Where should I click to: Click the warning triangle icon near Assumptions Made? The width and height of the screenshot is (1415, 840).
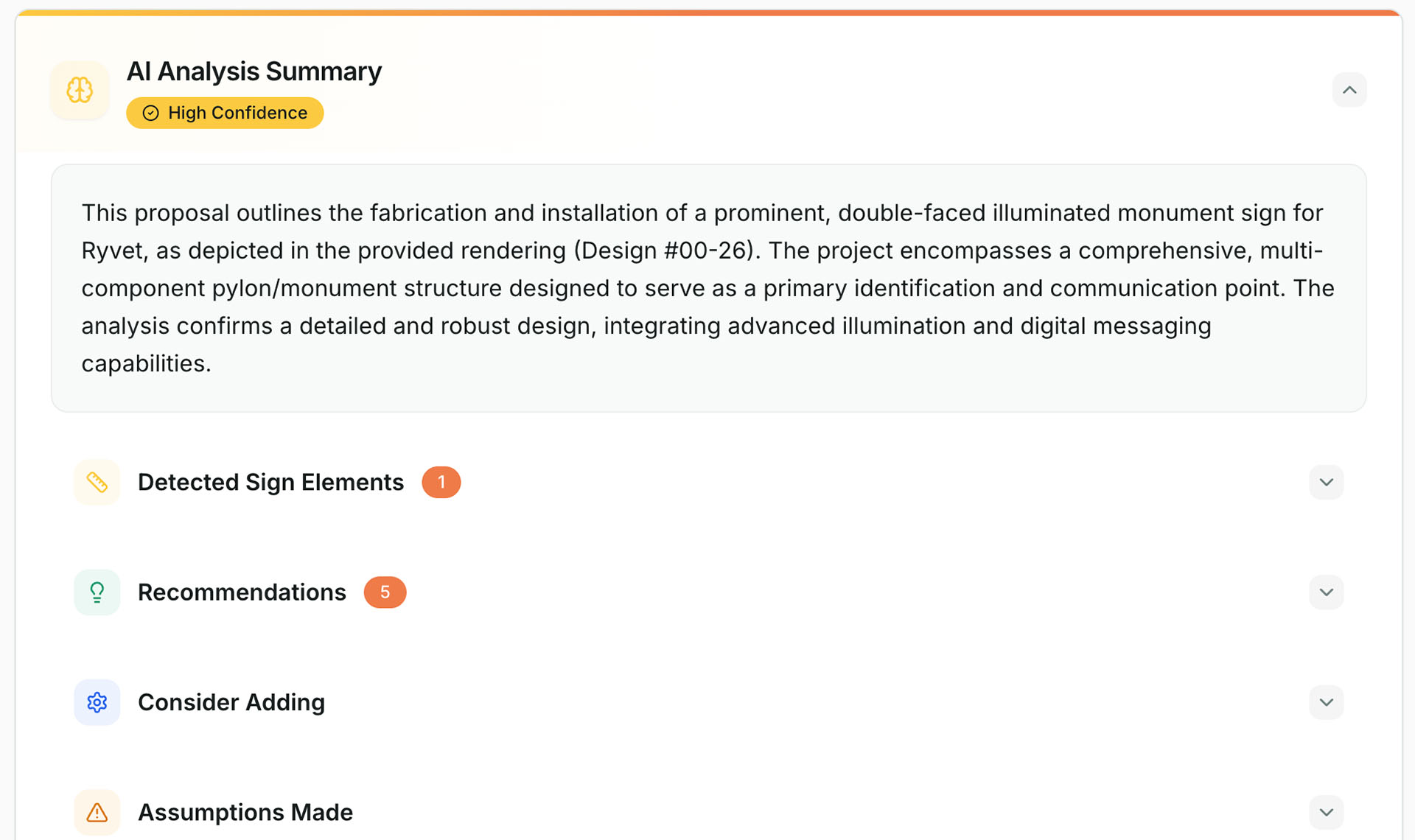point(97,812)
